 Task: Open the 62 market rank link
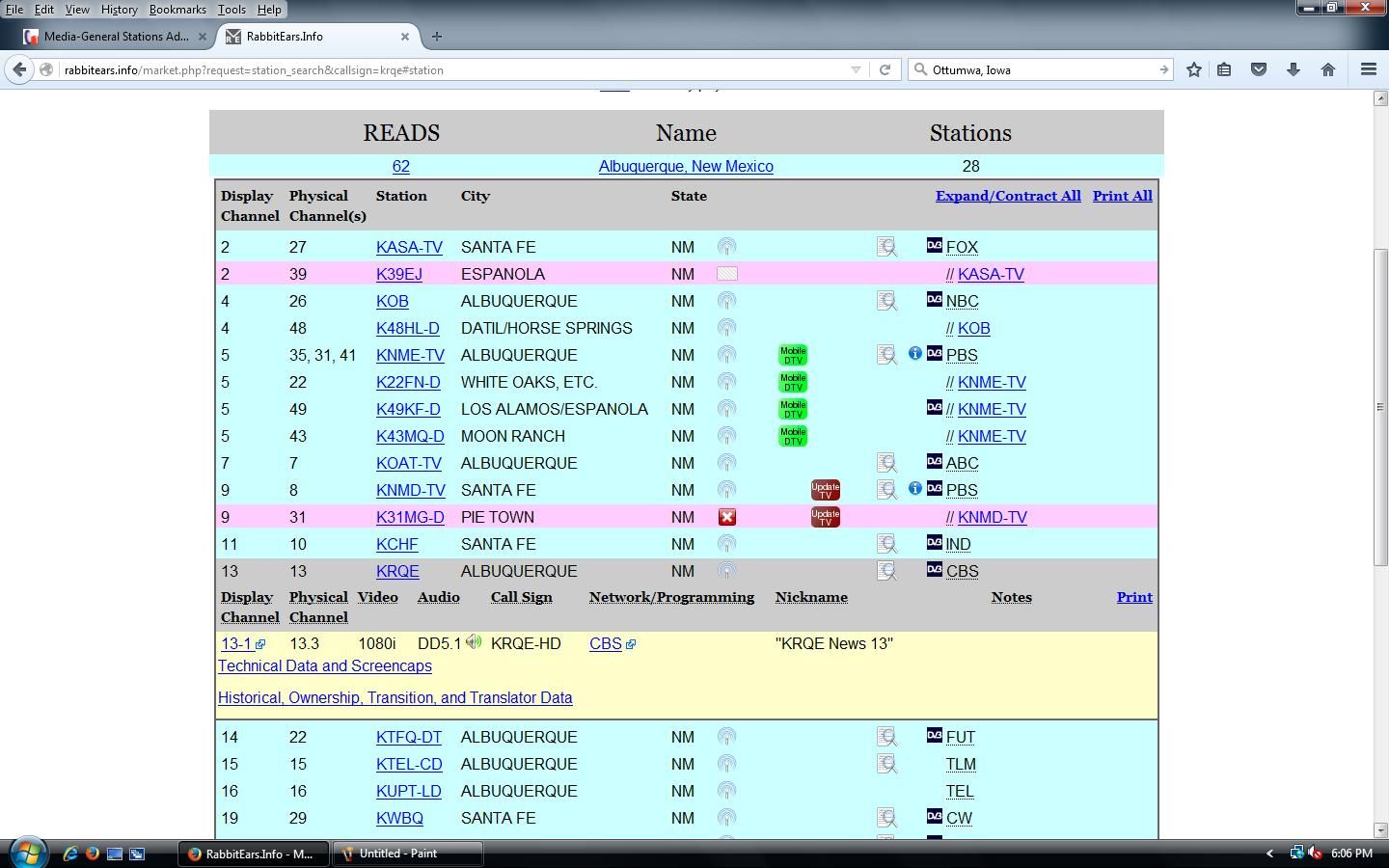point(401,166)
